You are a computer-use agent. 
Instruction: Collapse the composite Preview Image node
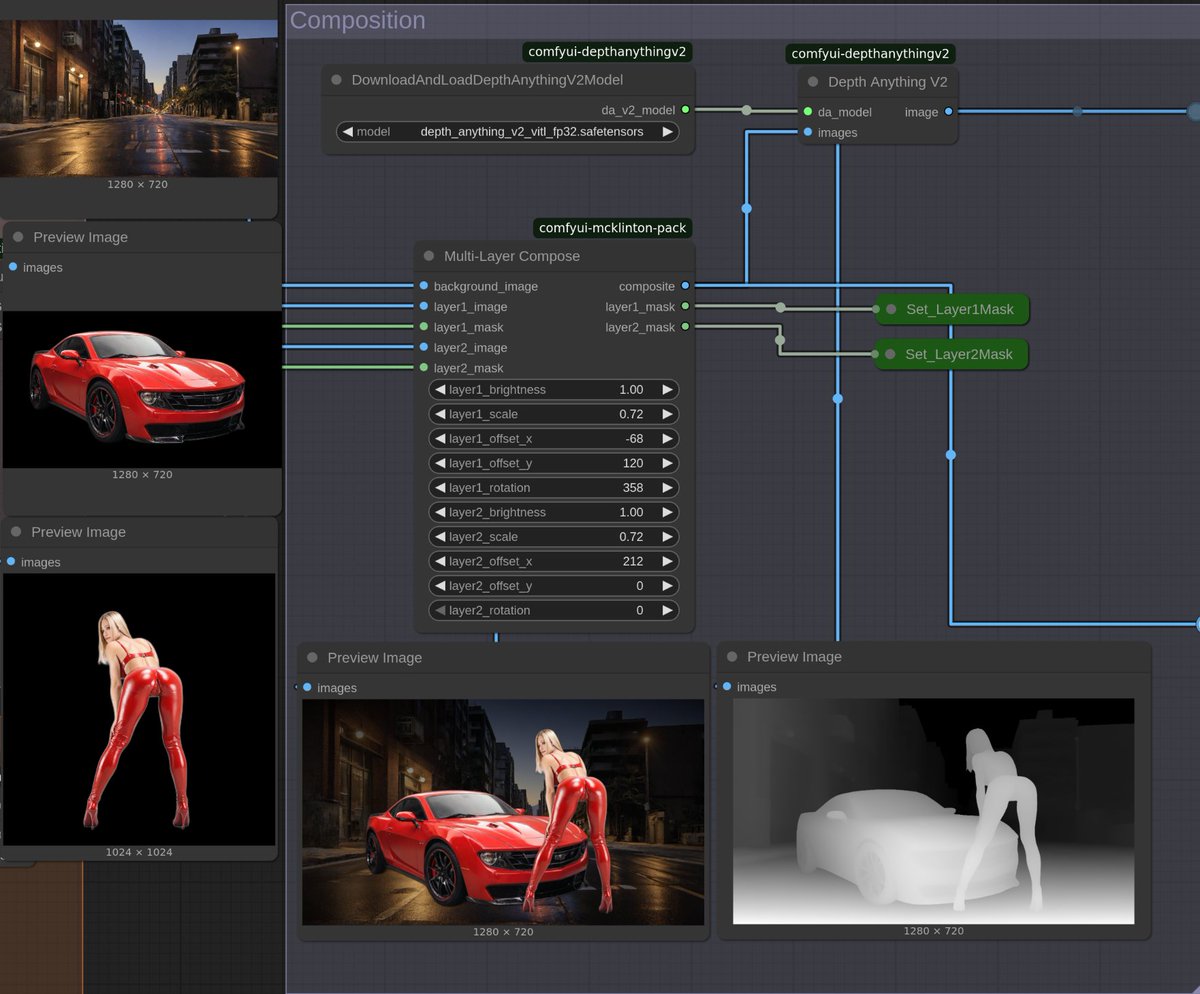(313, 657)
